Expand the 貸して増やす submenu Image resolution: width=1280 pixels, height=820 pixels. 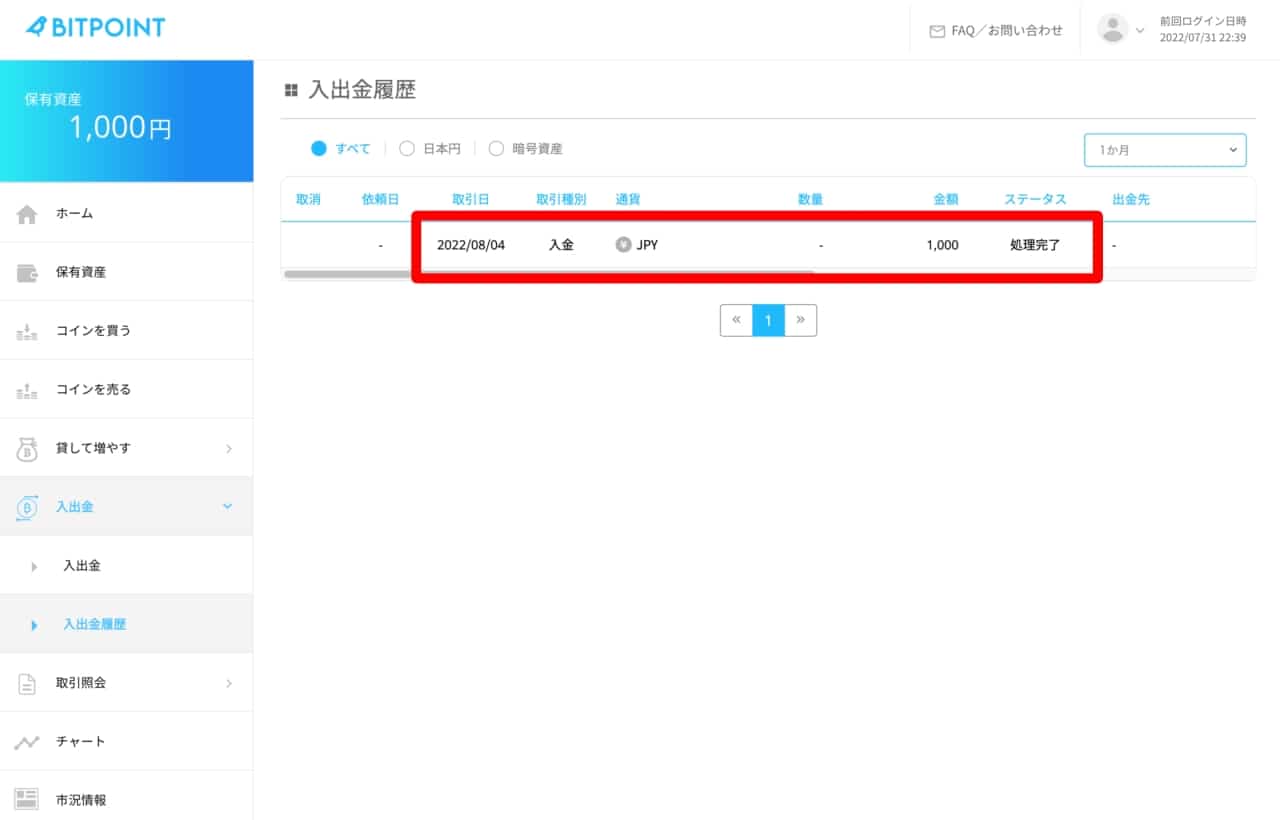[126, 449]
